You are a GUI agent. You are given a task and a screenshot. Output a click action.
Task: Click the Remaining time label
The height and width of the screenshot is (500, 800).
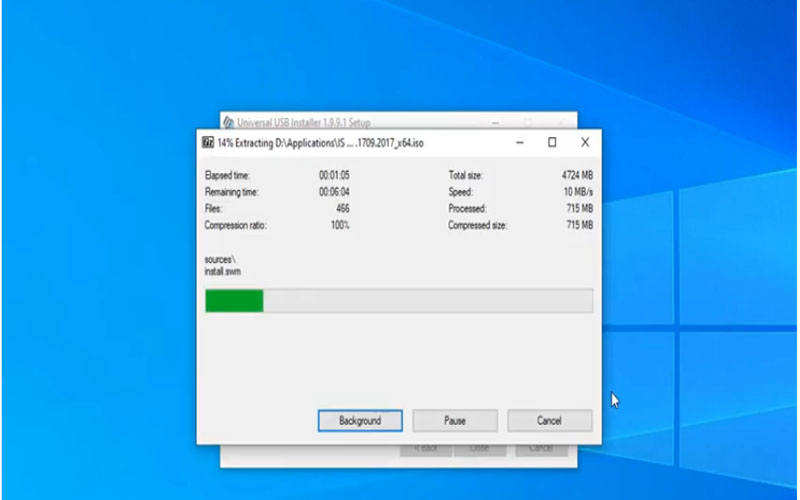(x=232, y=192)
